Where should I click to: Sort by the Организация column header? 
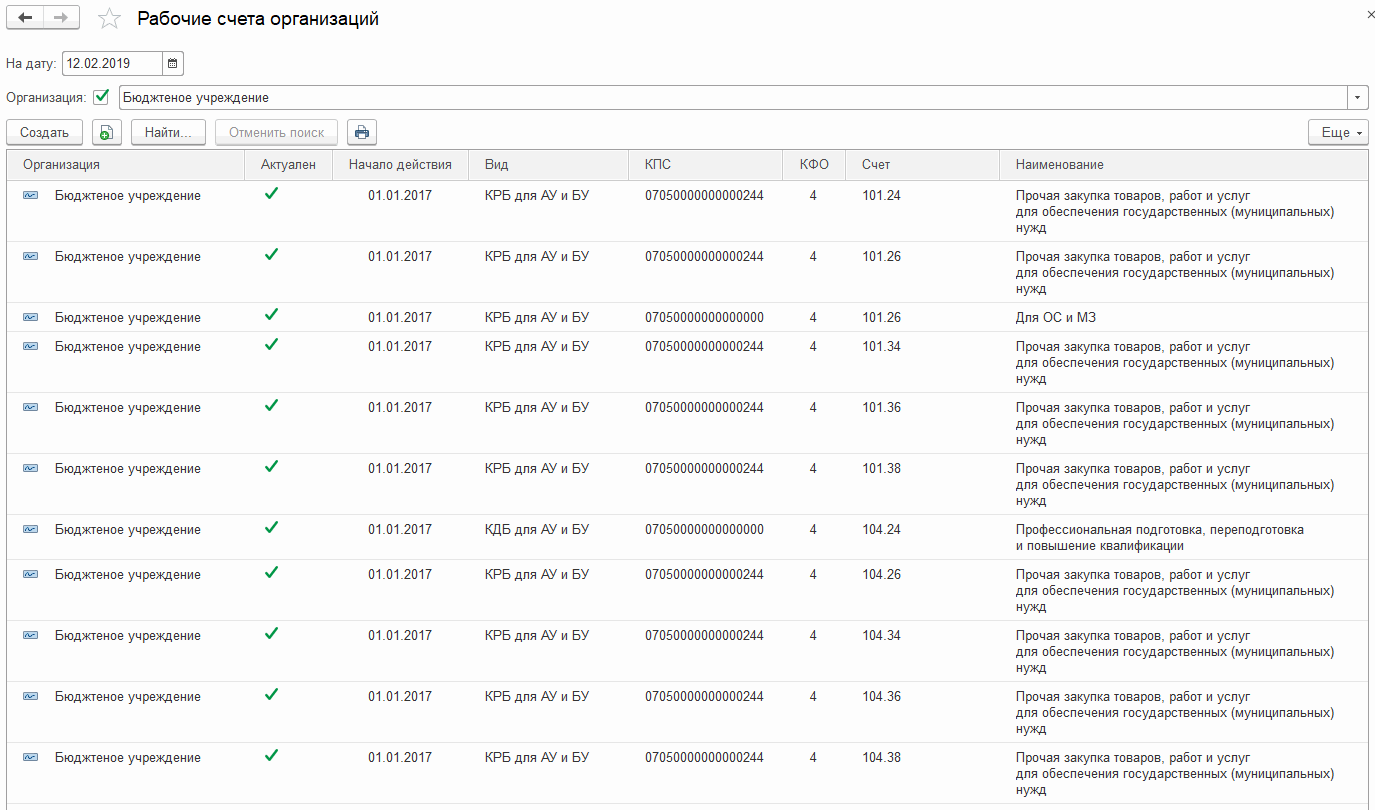(x=126, y=165)
